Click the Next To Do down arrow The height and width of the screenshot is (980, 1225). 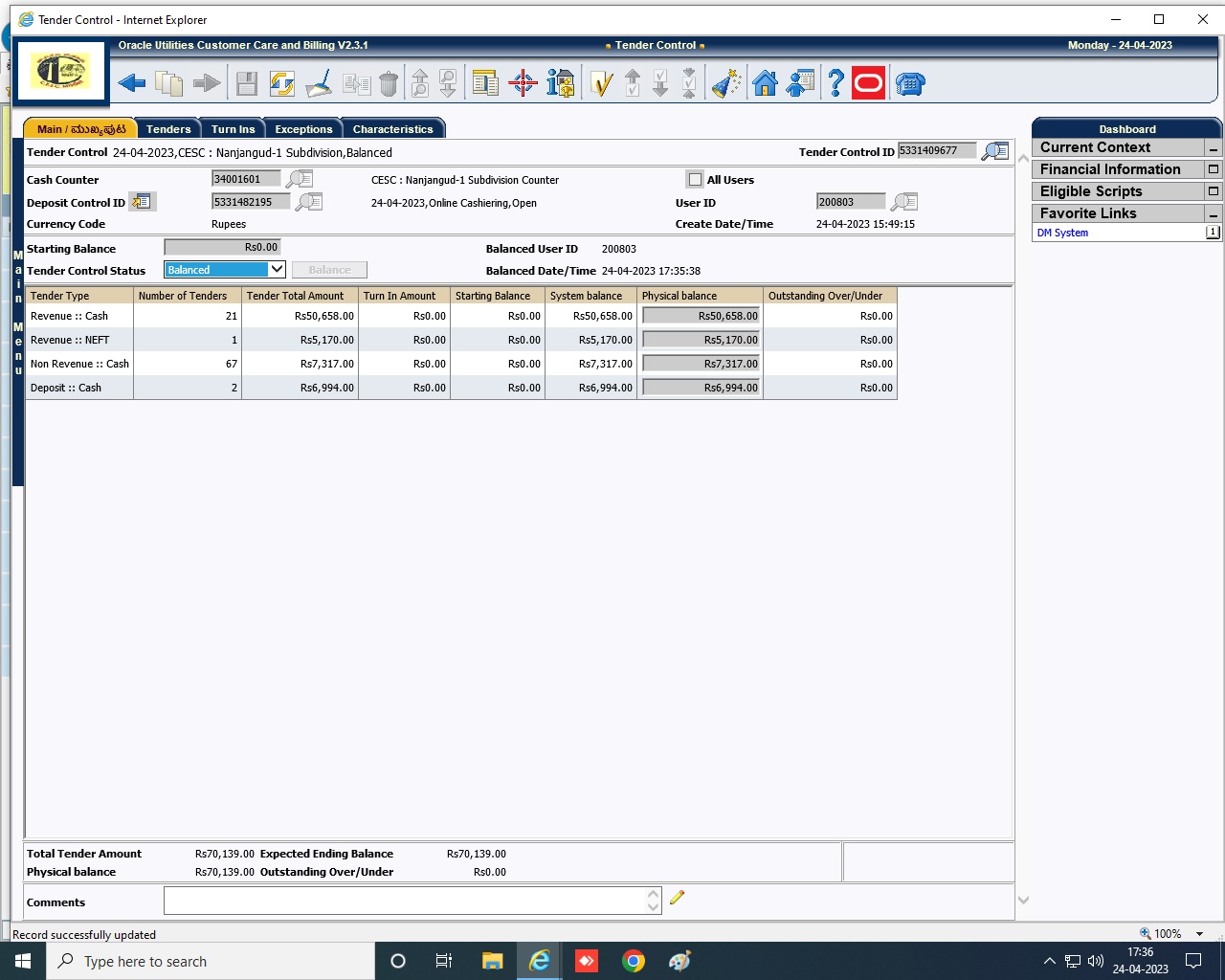point(660,84)
